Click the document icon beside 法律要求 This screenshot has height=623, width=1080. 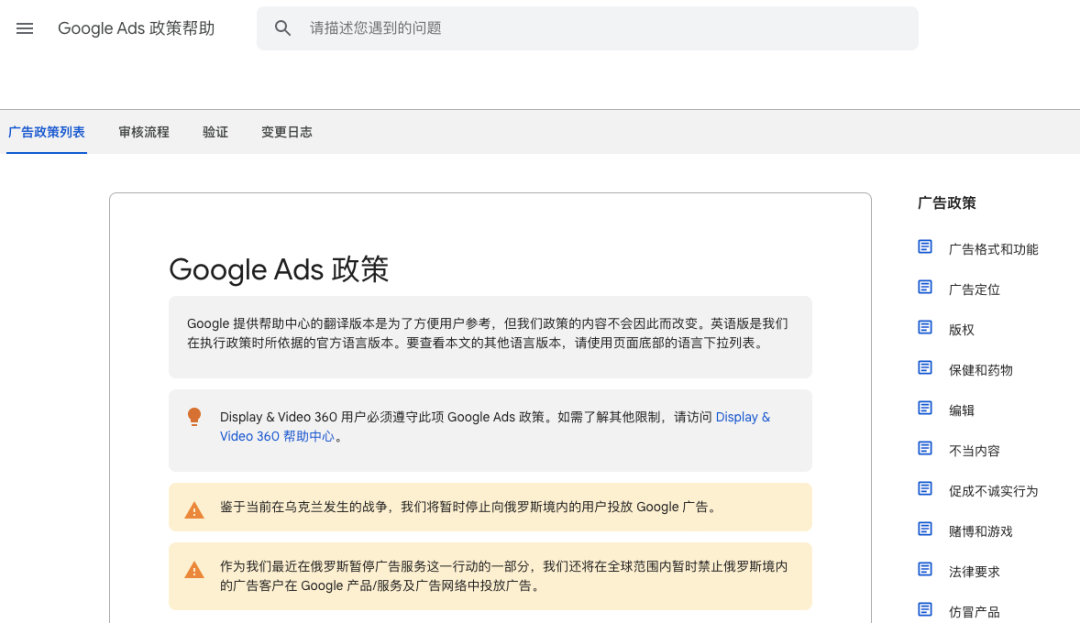coord(925,569)
